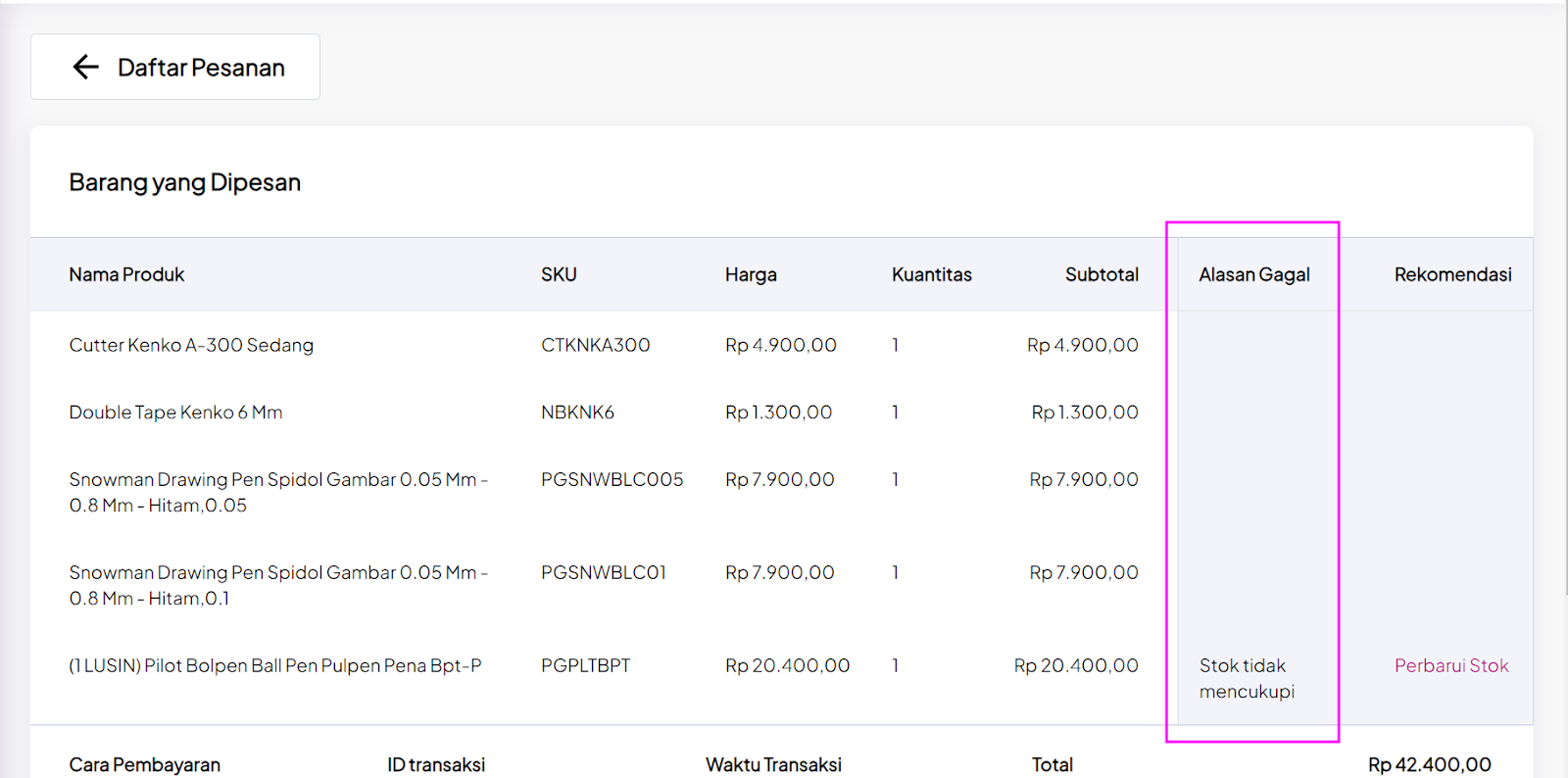The width and height of the screenshot is (1568, 778).
Task: Select the Nama Produk column header
Action: click(126, 274)
